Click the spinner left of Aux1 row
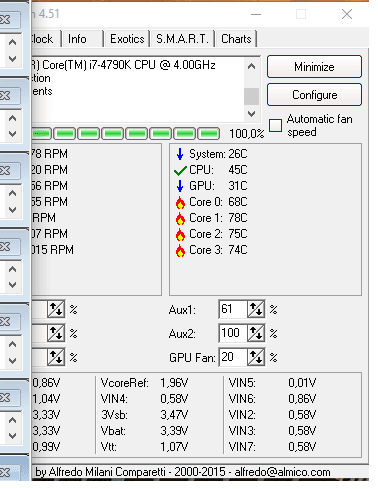Screen dimensions: 378x489 pyautogui.click(x=56, y=309)
